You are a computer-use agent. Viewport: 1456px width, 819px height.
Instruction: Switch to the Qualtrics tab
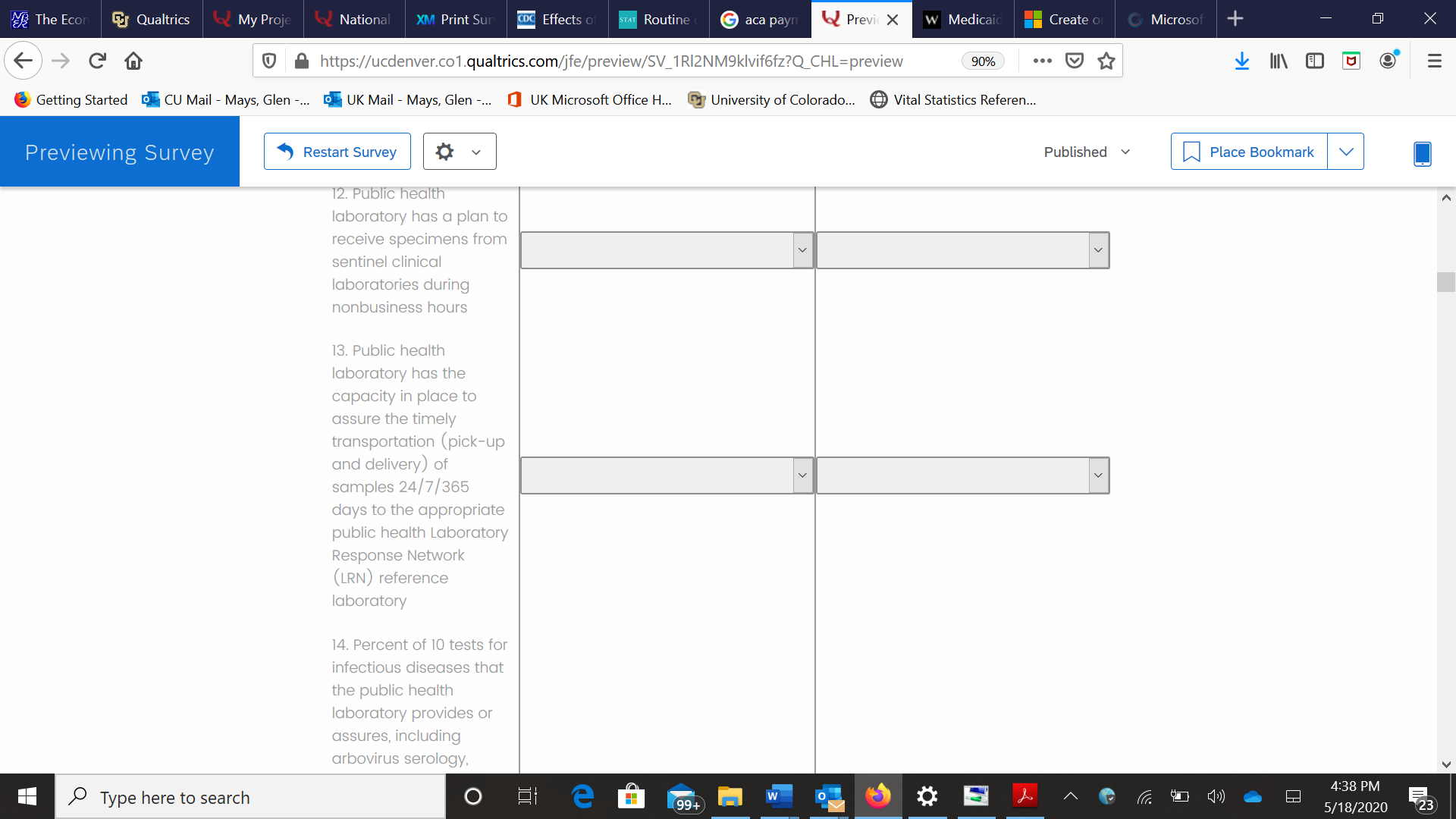coord(152,19)
